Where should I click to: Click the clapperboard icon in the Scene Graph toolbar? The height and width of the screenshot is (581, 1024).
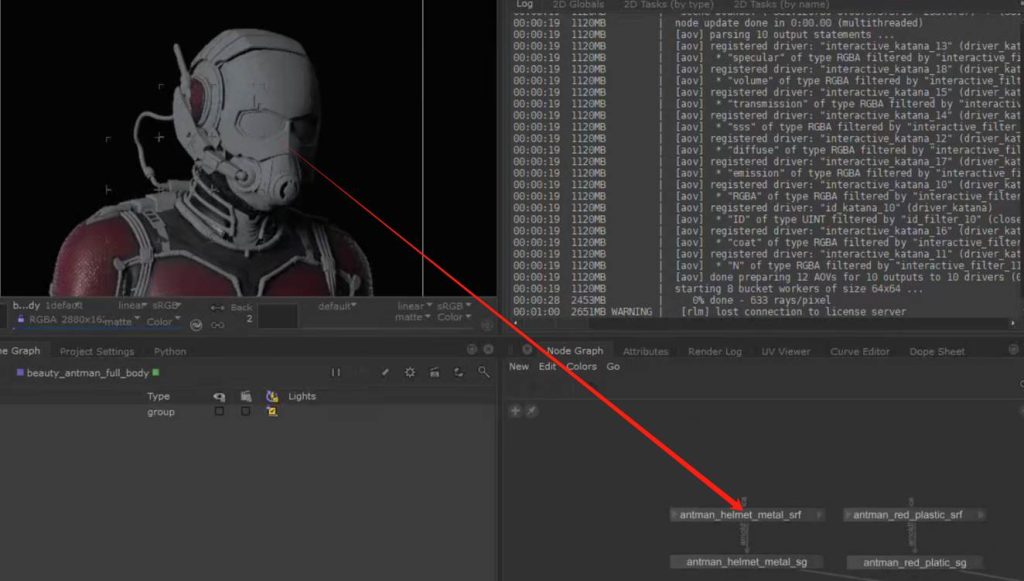pyautogui.click(x=434, y=373)
